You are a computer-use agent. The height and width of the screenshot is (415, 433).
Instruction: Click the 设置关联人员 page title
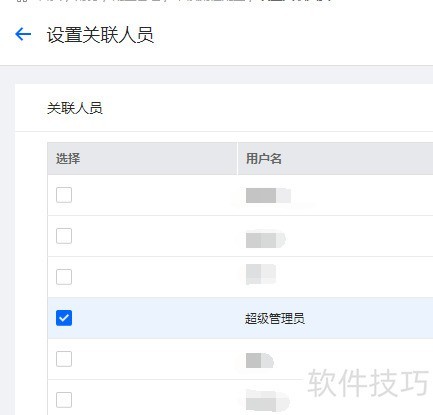[100, 35]
